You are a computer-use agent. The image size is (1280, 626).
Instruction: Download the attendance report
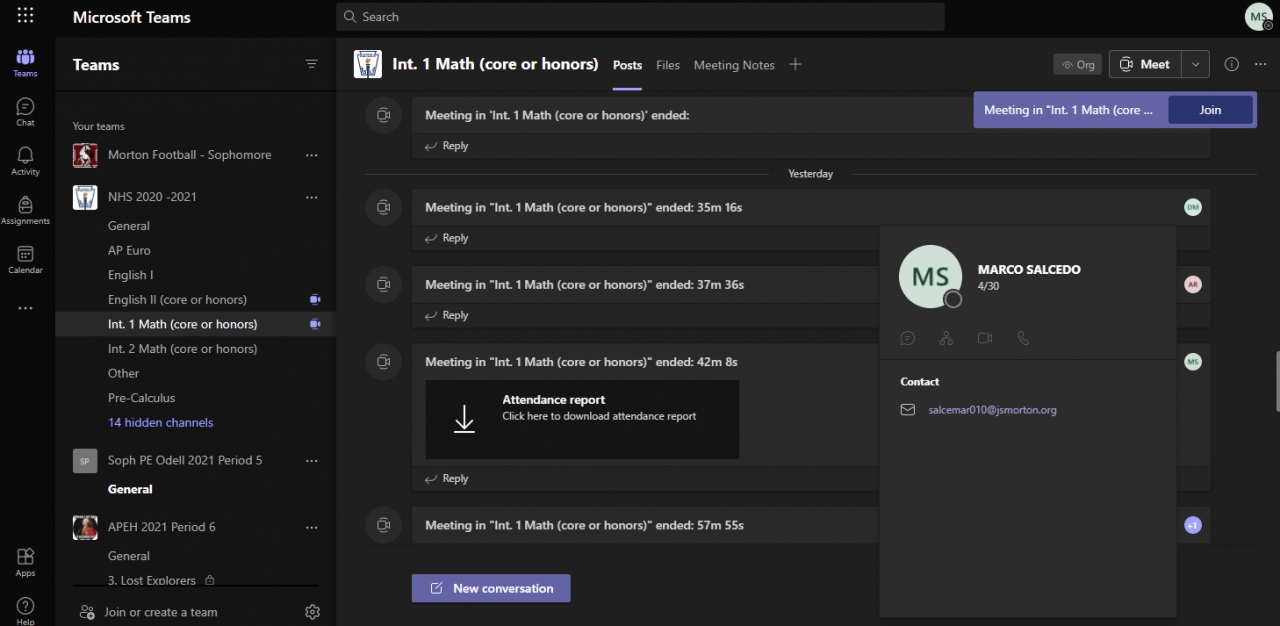coord(582,419)
